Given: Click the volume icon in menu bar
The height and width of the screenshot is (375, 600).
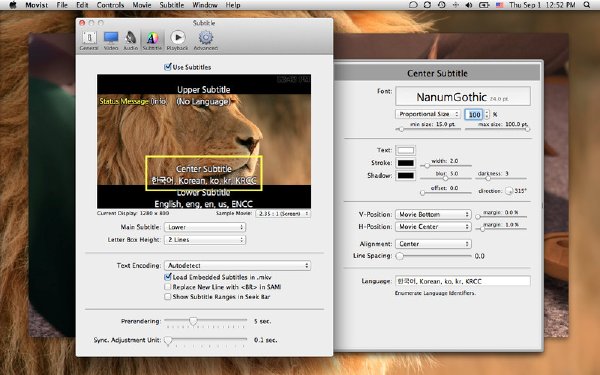Looking at the screenshot, I should 468,5.
